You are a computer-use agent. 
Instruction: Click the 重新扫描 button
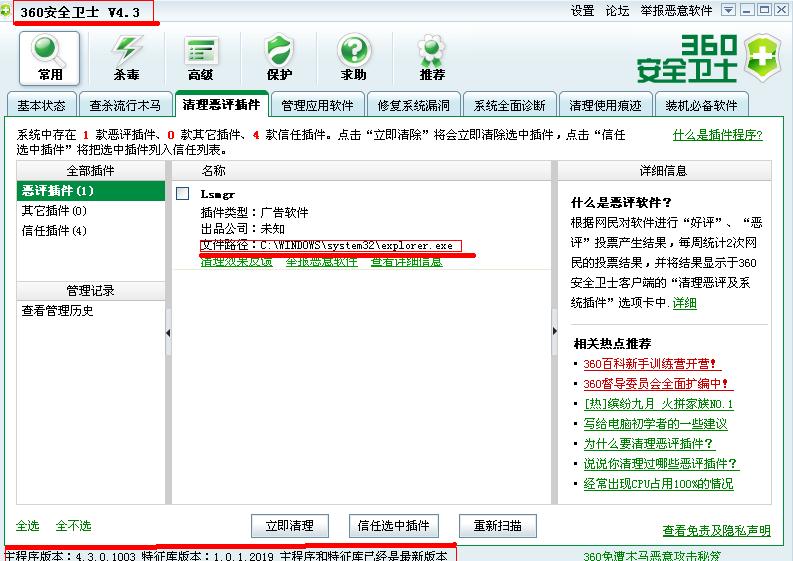(x=498, y=526)
